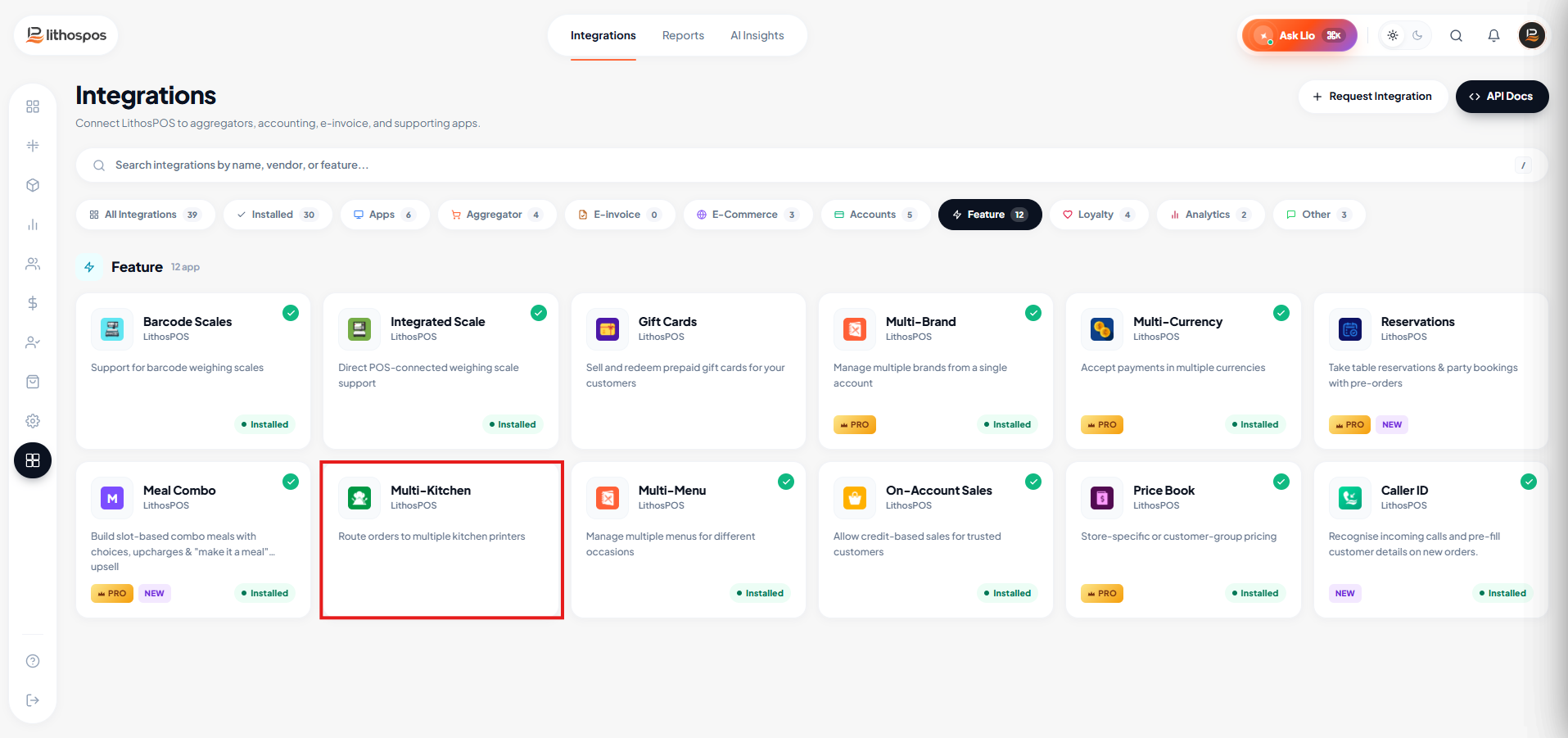The width and height of the screenshot is (1568, 738).
Task: Click the LithosPOS logo
Action: (66, 35)
